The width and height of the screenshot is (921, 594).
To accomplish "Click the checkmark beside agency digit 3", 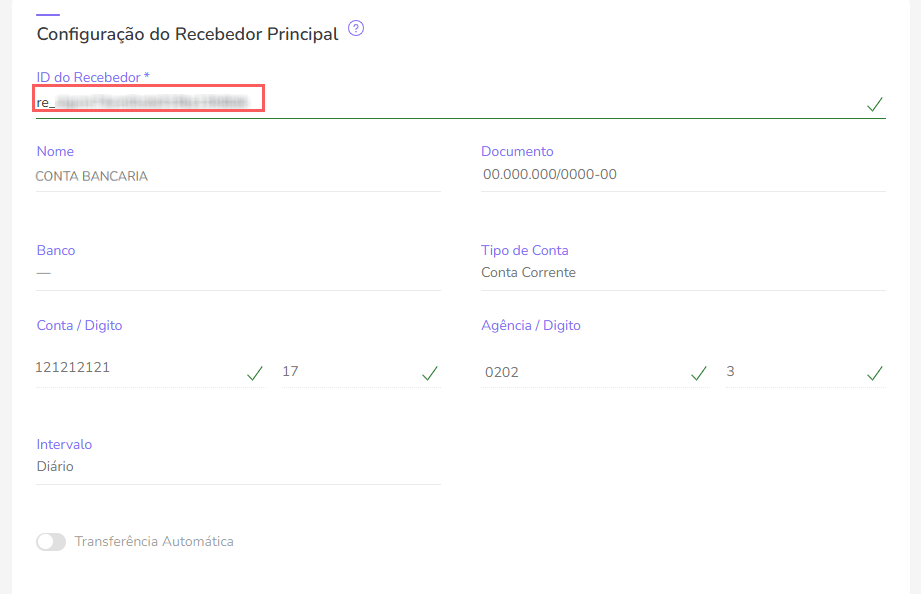I will [x=874, y=371].
